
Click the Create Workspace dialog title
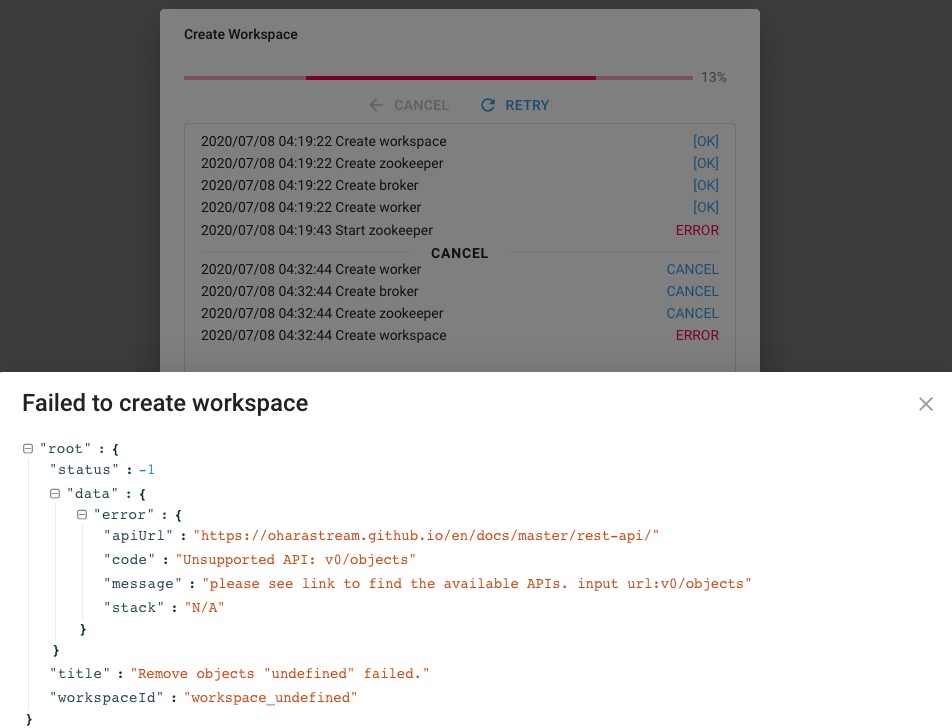(241, 35)
